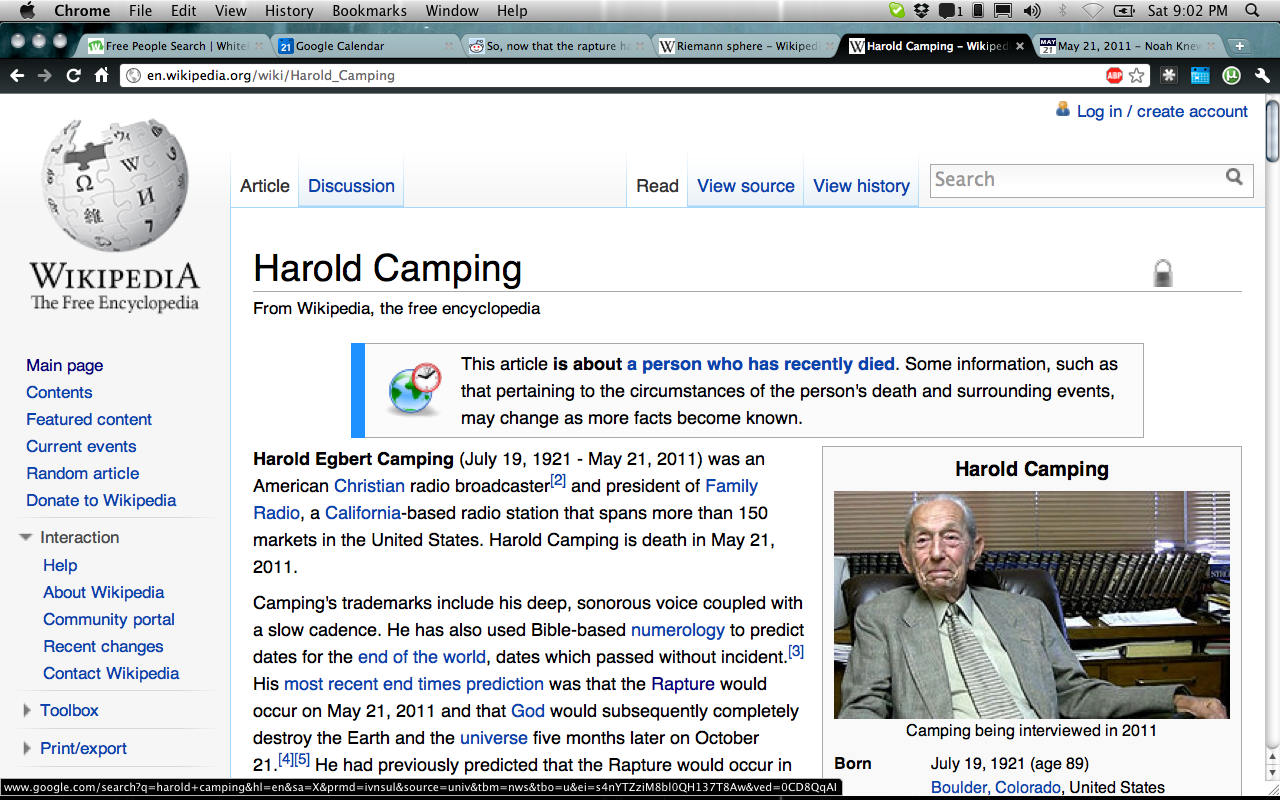
Task: Collapse the Interaction sidebar section
Action: [x=26, y=538]
